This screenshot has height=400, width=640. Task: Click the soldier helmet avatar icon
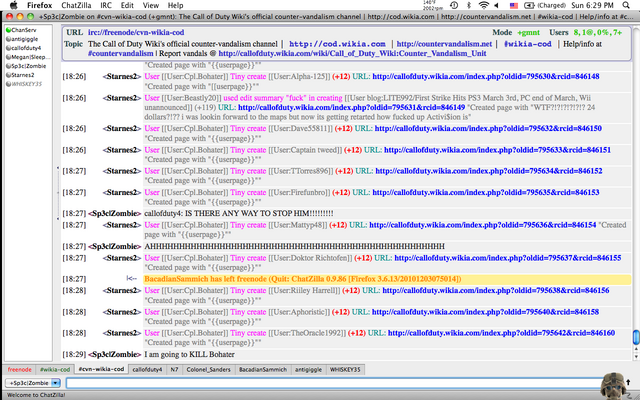point(613,385)
